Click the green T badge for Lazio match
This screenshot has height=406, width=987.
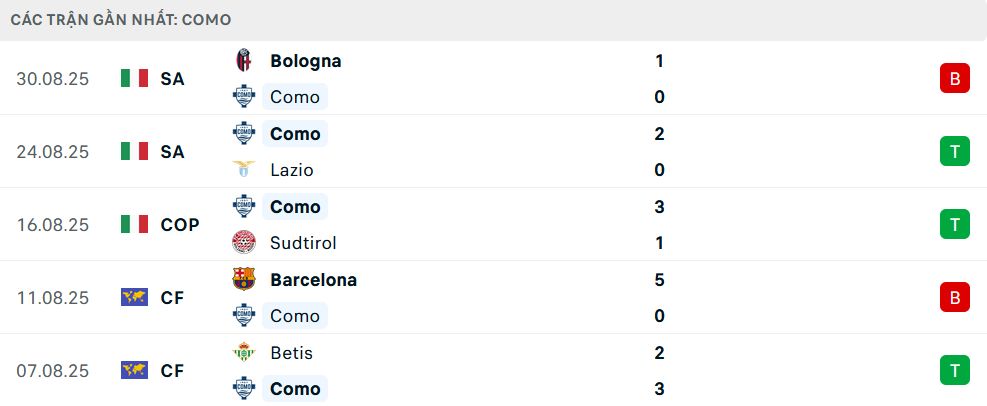[955, 151]
